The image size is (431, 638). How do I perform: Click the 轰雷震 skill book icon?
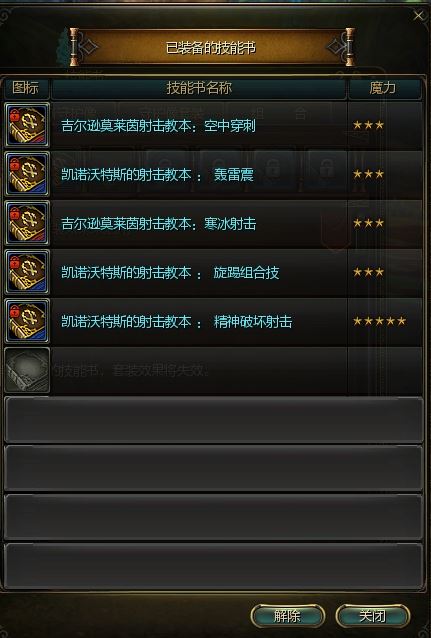(27, 174)
